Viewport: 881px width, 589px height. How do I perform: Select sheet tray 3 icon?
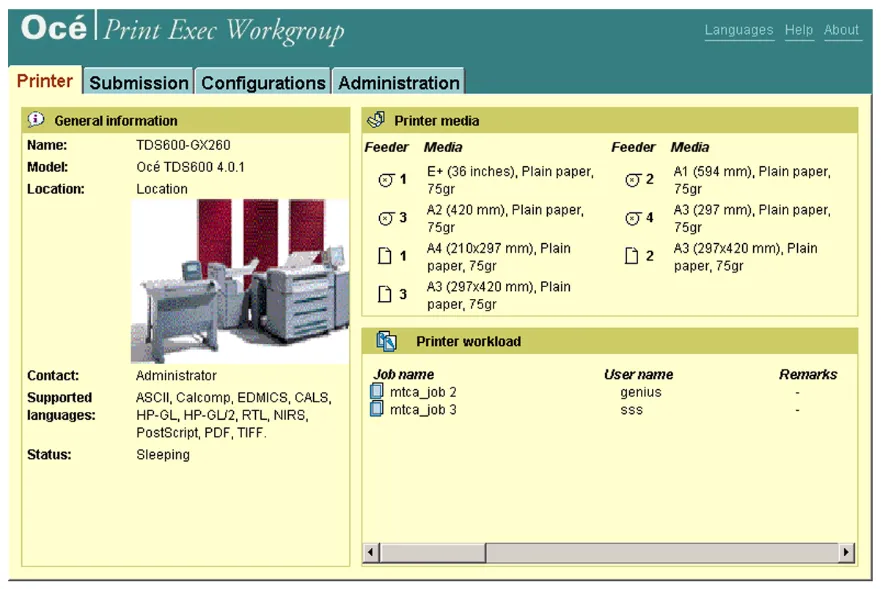pyautogui.click(x=385, y=294)
